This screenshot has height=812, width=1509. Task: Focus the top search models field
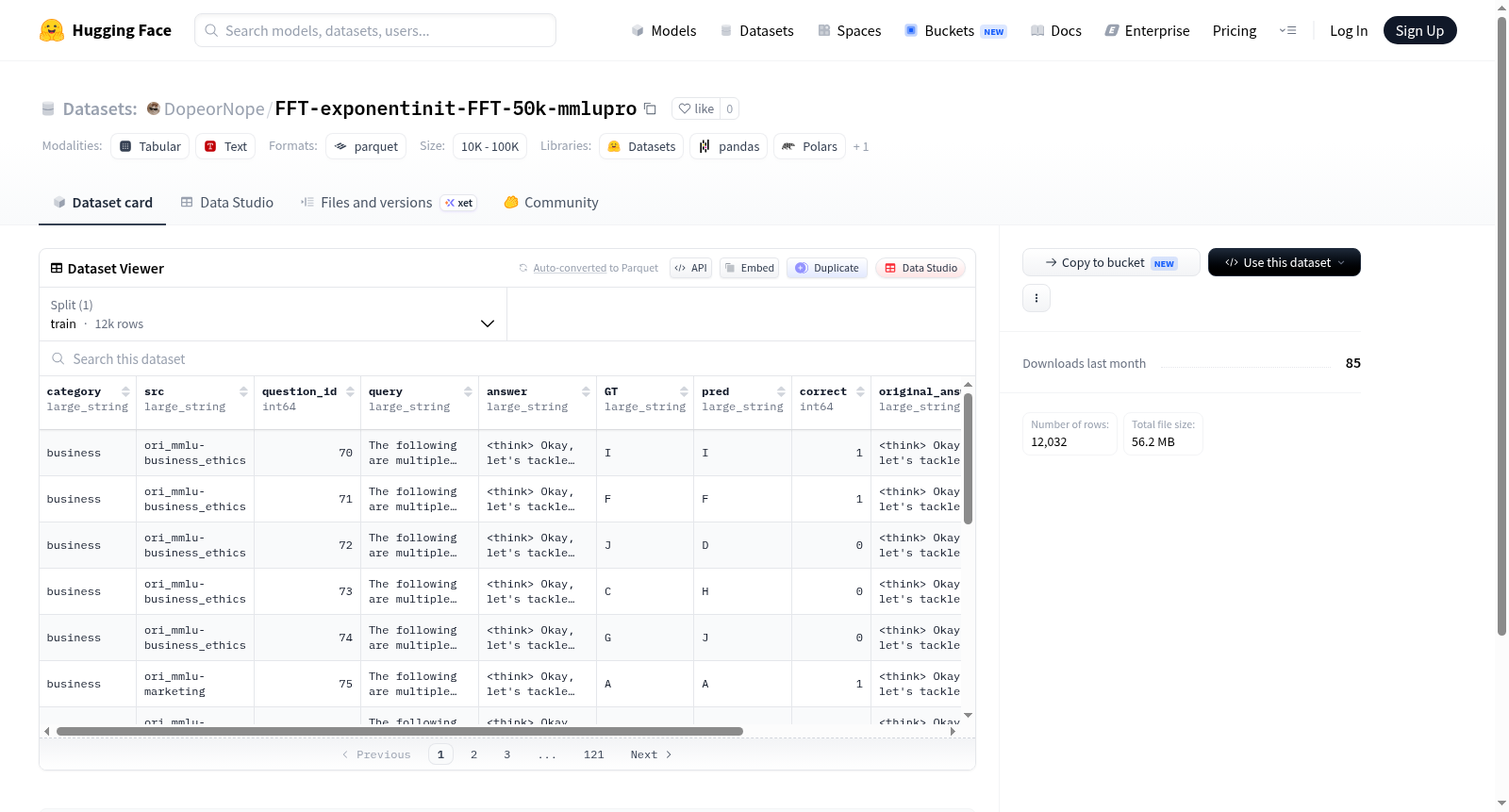375,30
